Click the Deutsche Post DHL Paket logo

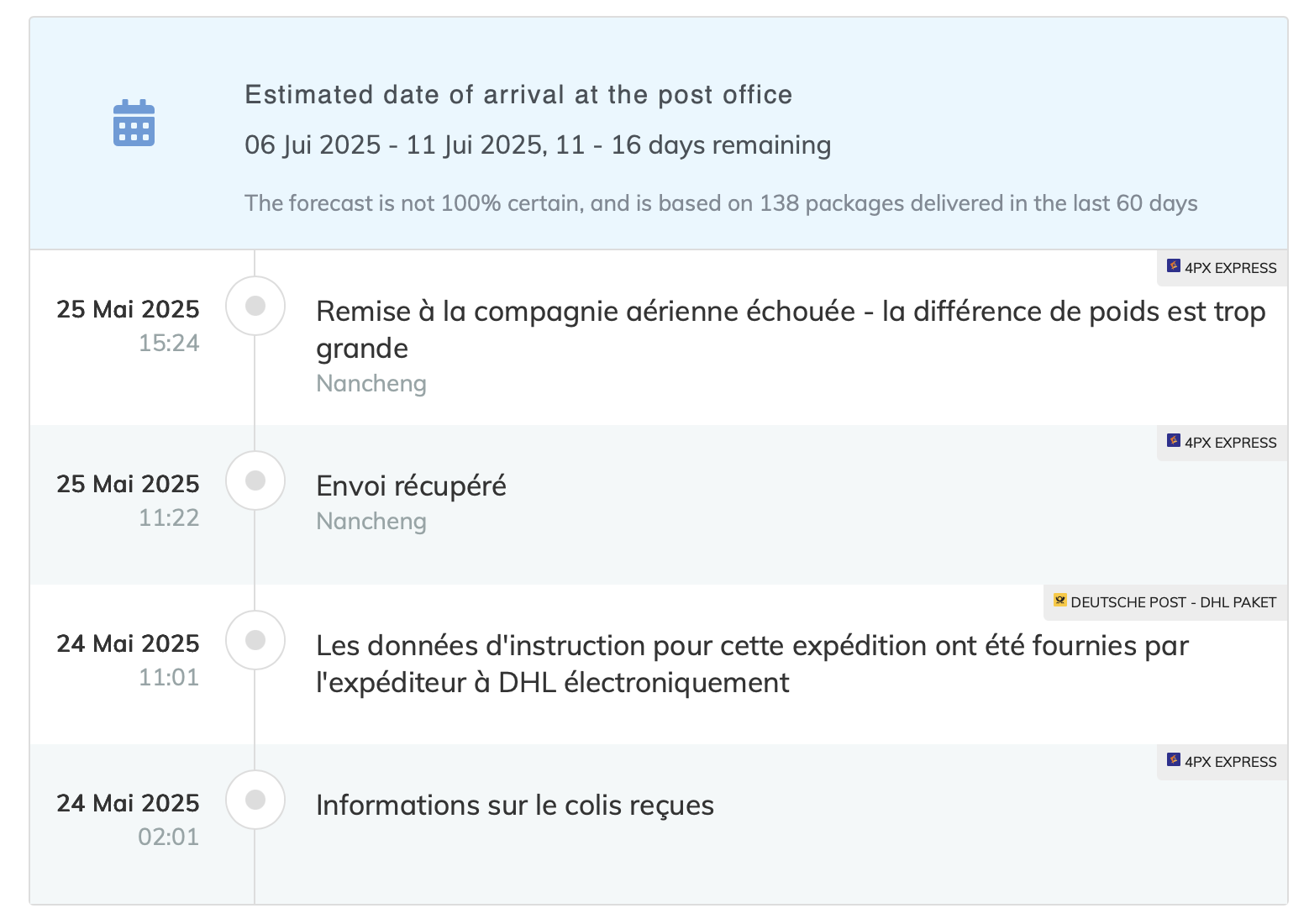(x=1059, y=601)
